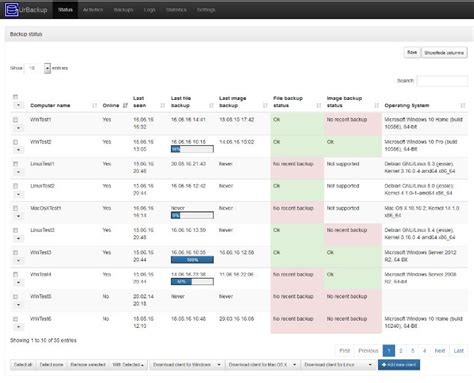
Task: Open MacOsXTest1 row action dropdown
Action: click(18, 216)
